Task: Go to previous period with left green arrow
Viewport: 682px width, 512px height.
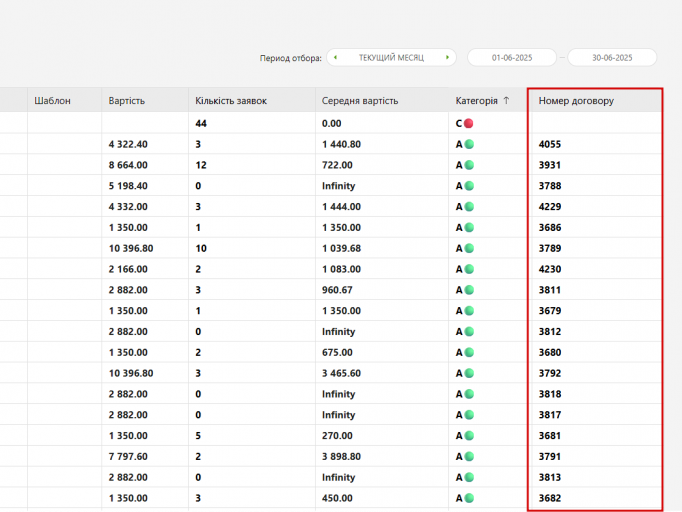Action: click(335, 57)
